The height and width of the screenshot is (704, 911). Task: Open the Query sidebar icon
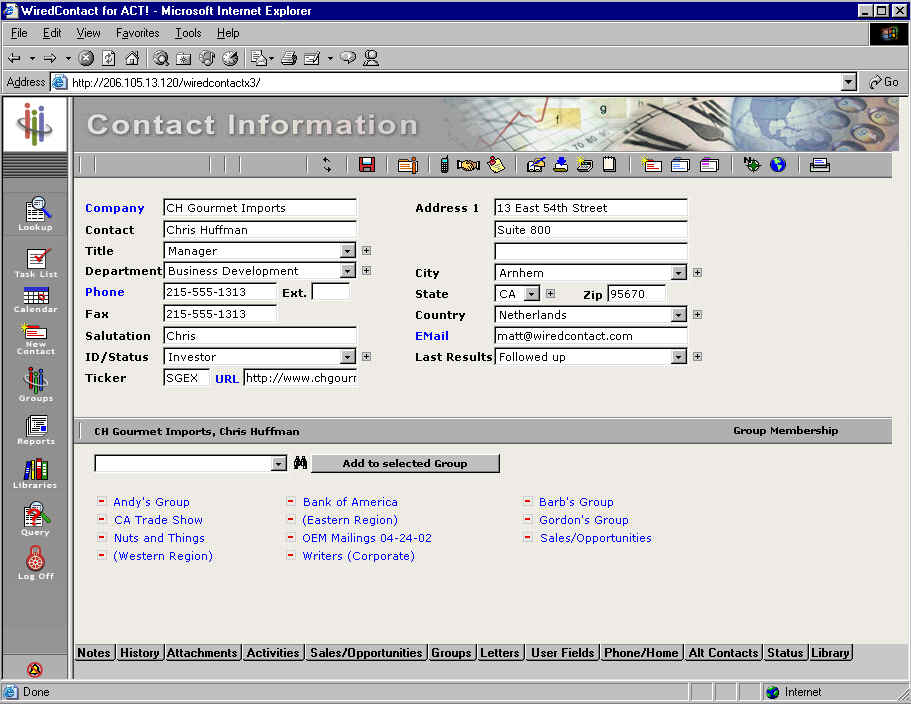point(35,519)
